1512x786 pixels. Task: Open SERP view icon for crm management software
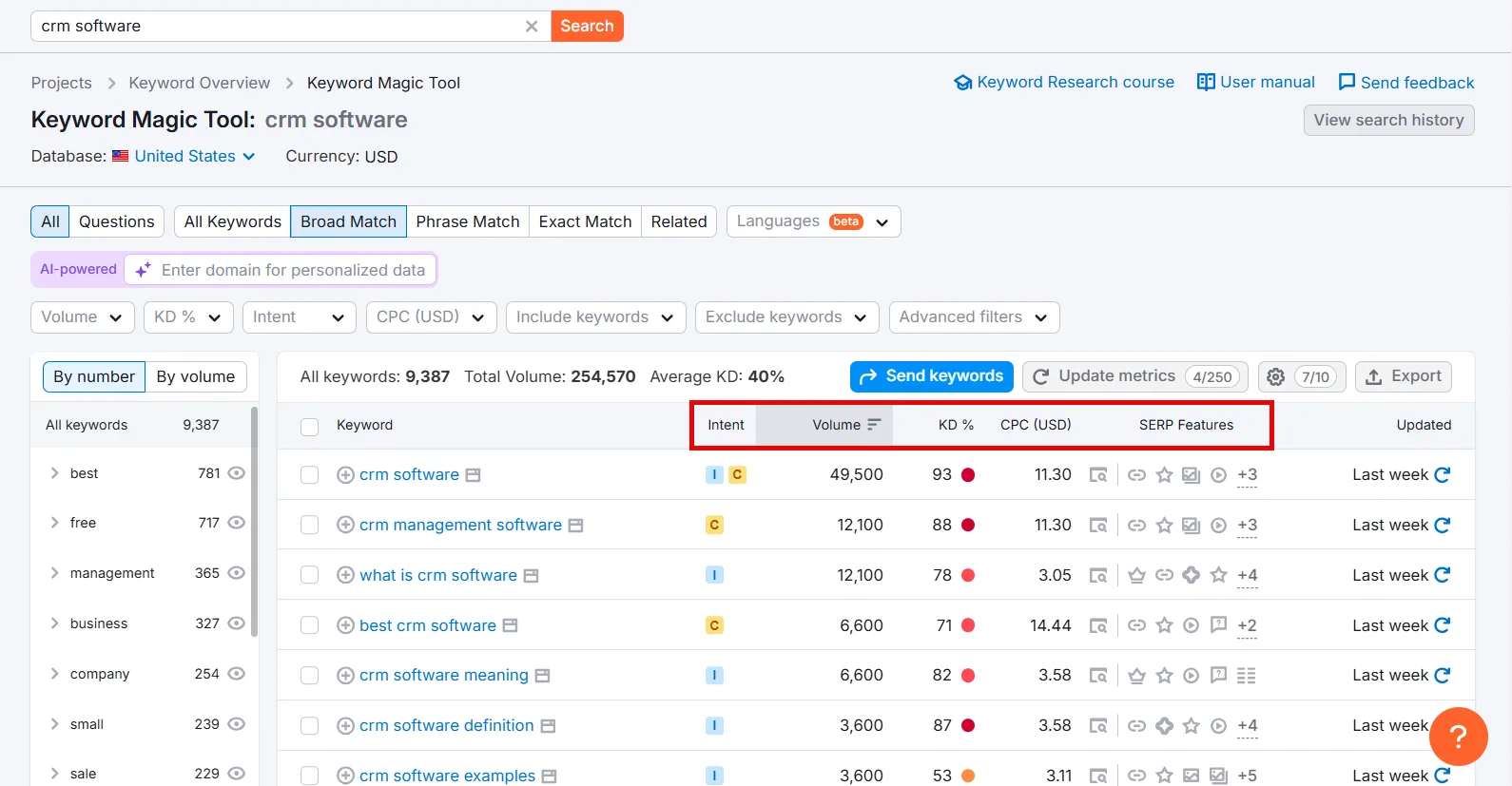click(x=1098, y=525)
